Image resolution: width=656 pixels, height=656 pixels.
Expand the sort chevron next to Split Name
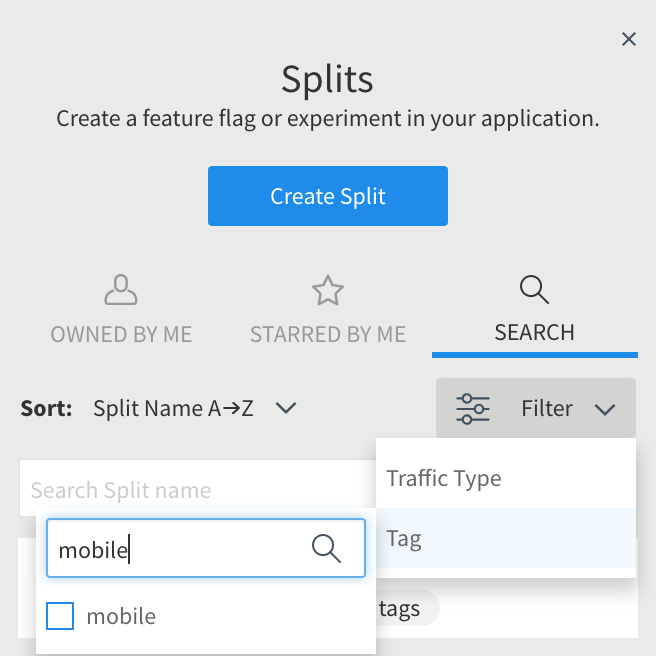286,408
